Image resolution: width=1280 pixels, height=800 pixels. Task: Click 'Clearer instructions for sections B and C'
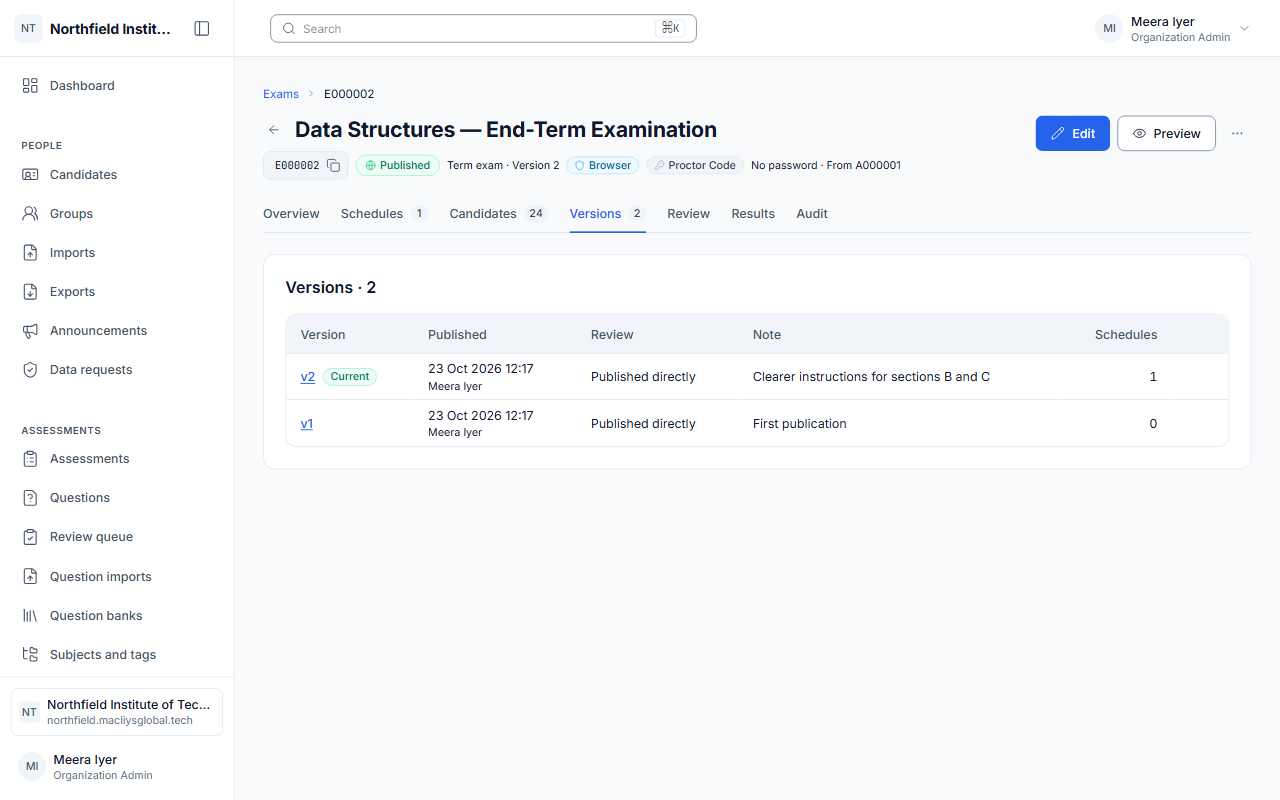[x=871, y=377]
